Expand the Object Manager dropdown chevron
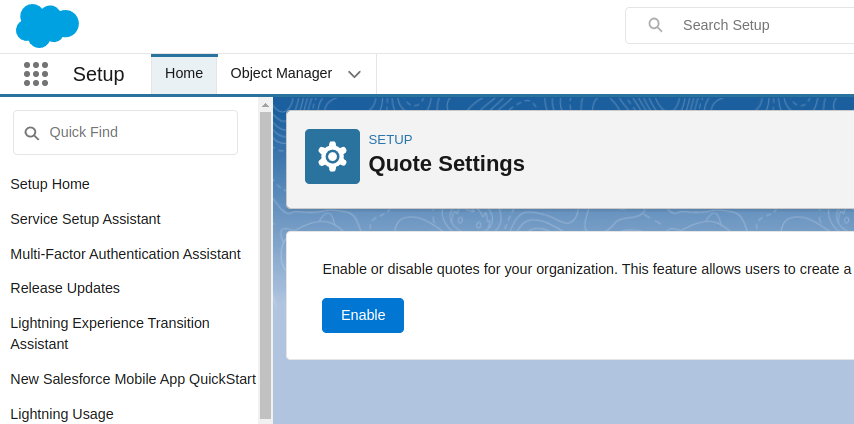The width and height of the screenshot is (854, 424). click(354, 74)
